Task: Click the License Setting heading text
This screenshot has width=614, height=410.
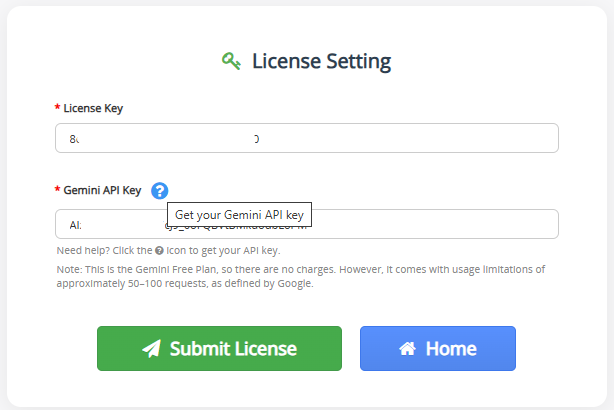Action: tap(321, 61)
